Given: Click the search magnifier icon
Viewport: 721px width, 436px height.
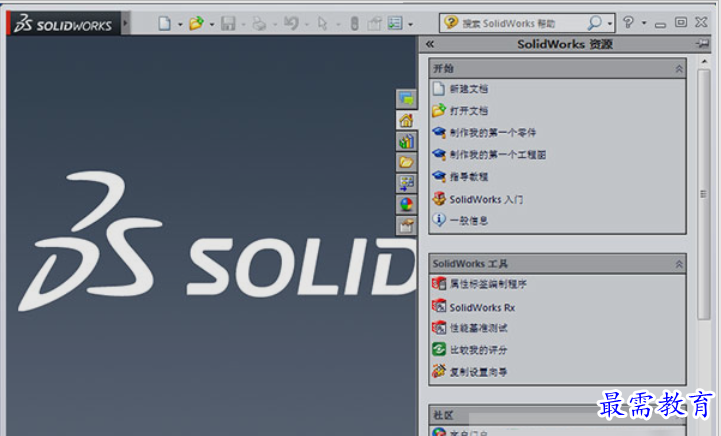Looking at the screenshot, I should (x=594, y=23).
